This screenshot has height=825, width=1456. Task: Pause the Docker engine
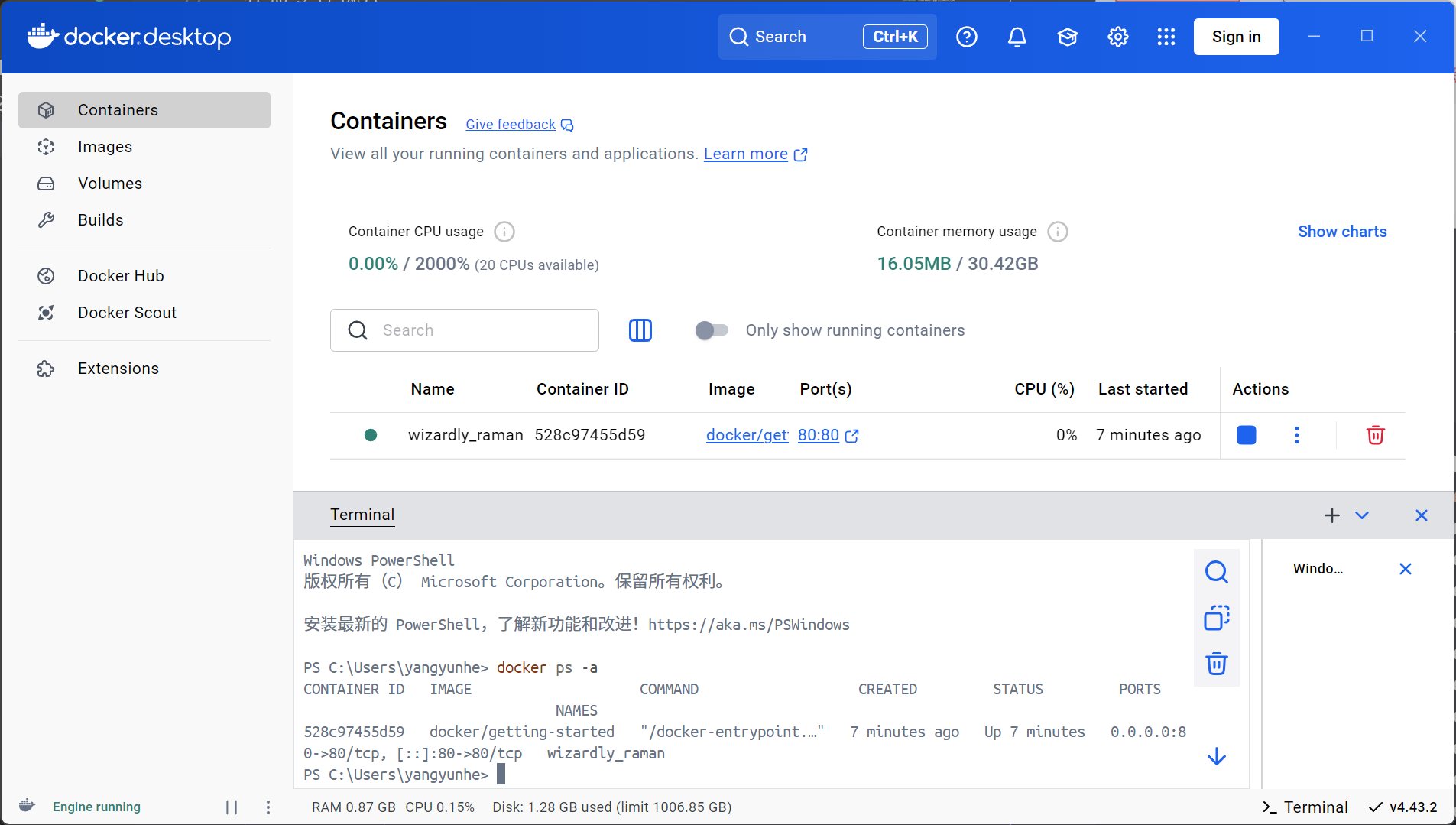click(232, 807)
